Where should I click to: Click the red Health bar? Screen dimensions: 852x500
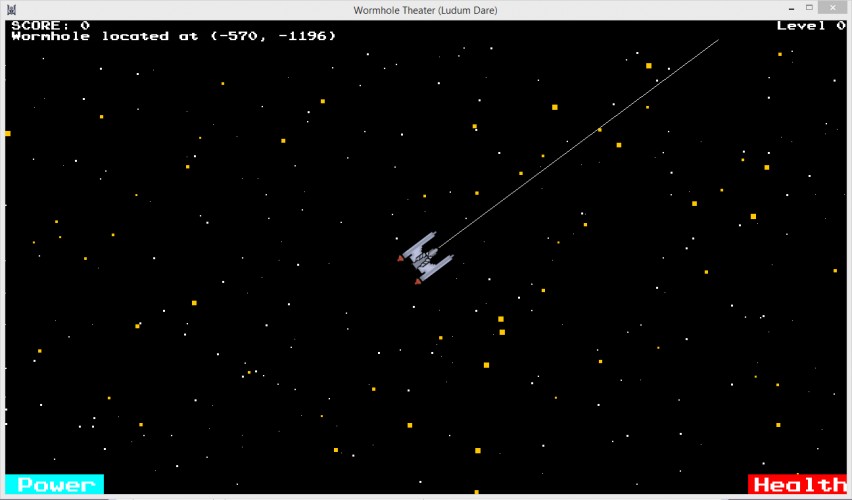[x=797, y=484]
